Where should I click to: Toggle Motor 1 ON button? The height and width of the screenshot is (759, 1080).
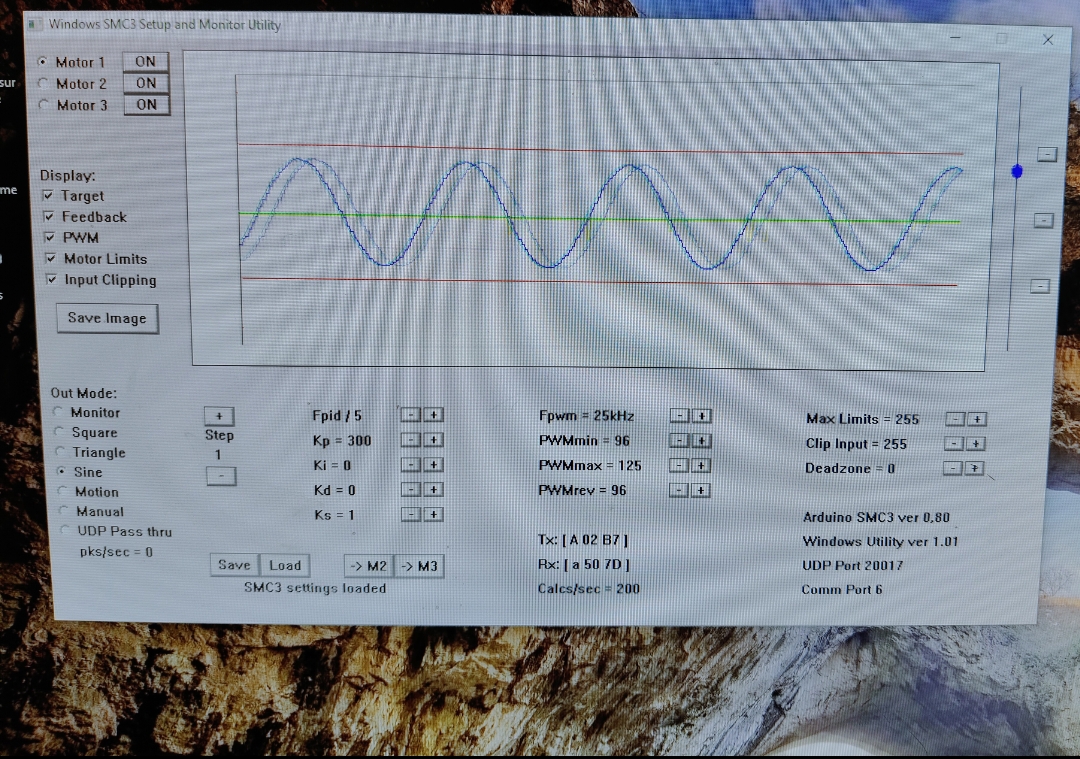(145, 61)
